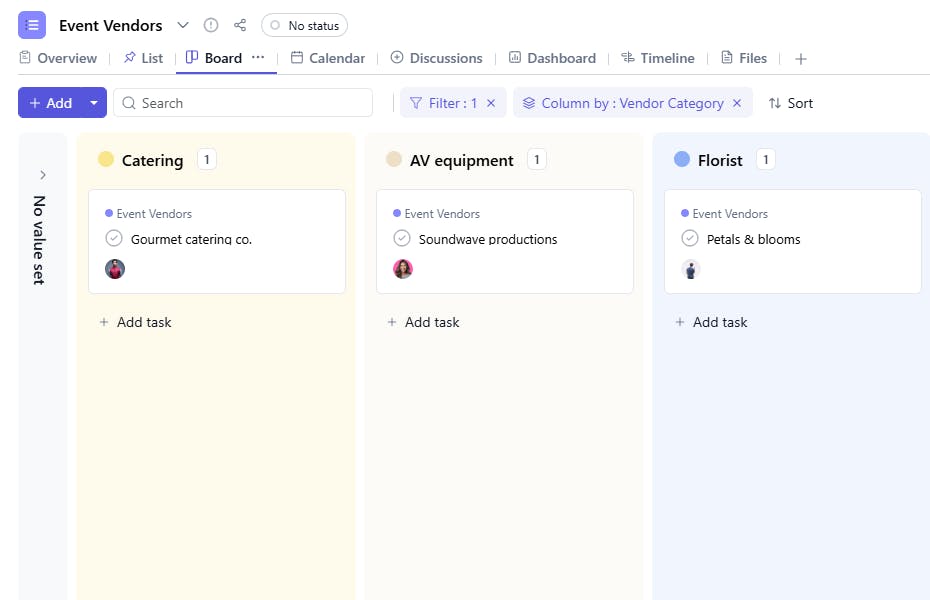
Task: Click assignee avatar on Soundwave productions card
Action: [403, 269]
